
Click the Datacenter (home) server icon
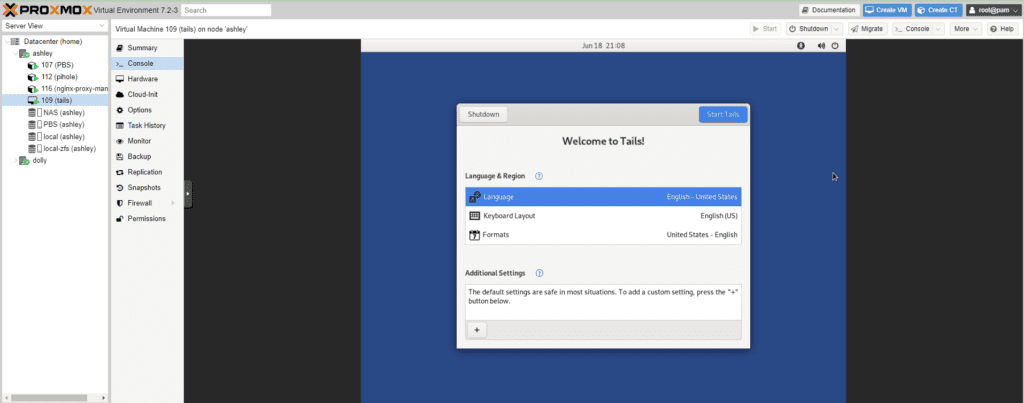point(15,42)
